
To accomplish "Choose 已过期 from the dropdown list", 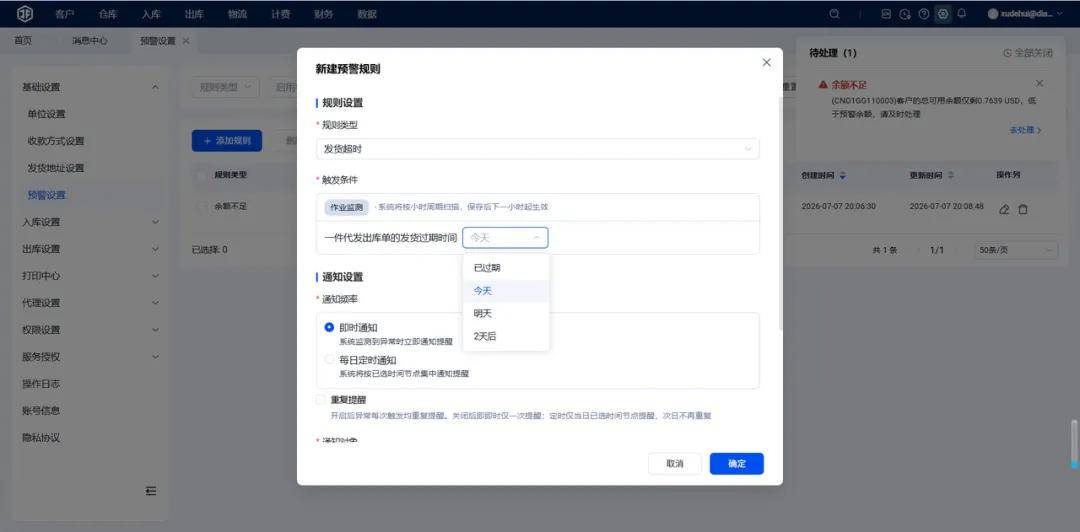I will click(506, 268).
